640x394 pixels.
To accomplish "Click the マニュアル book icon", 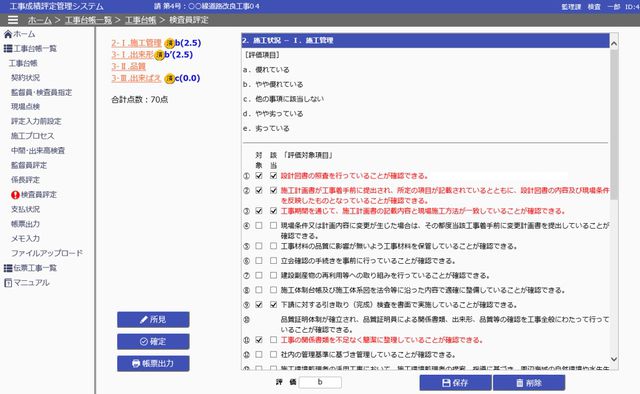I will click(8, 283).
